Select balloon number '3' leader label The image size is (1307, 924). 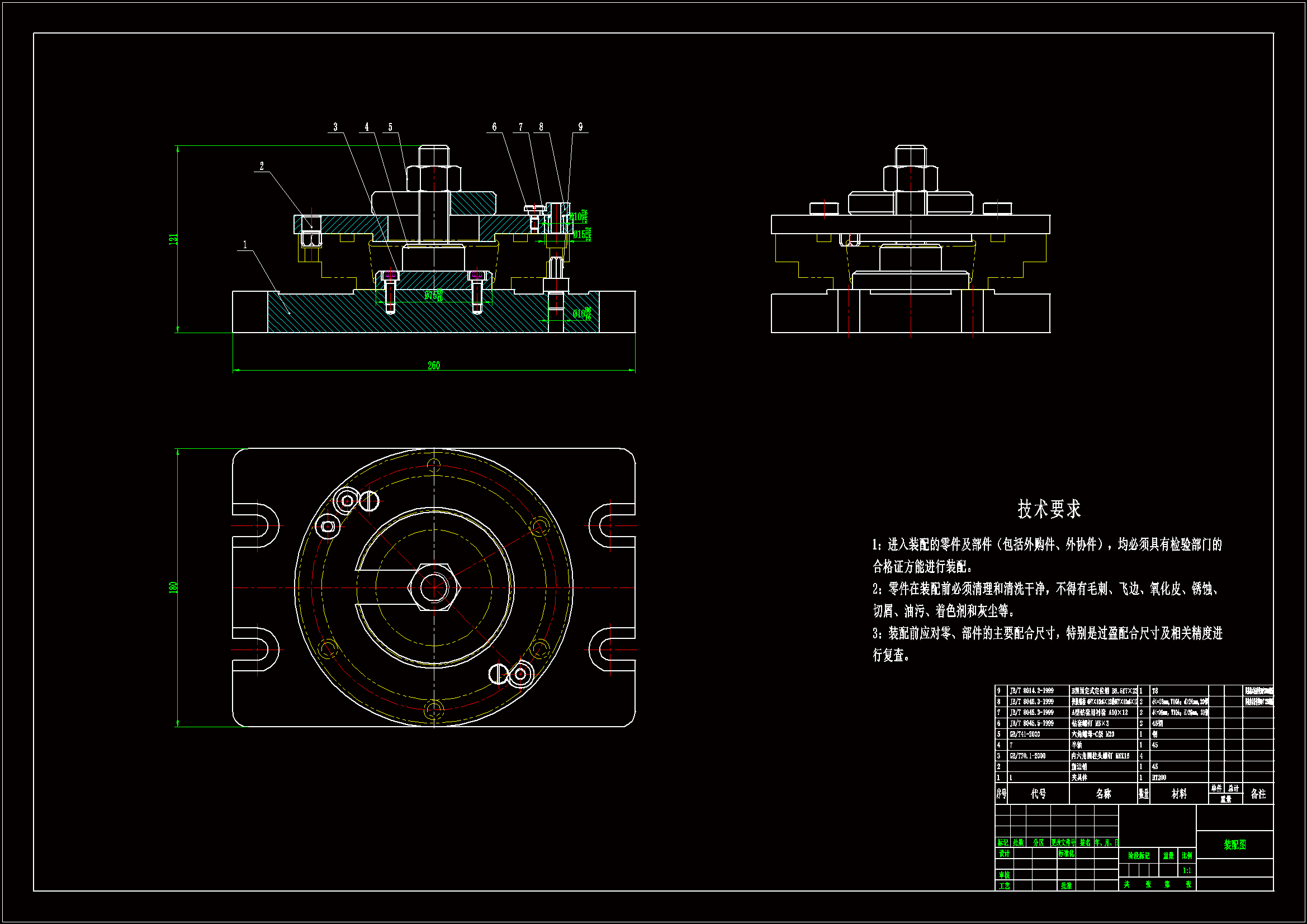pyautogui.click(x=335, y=127)
